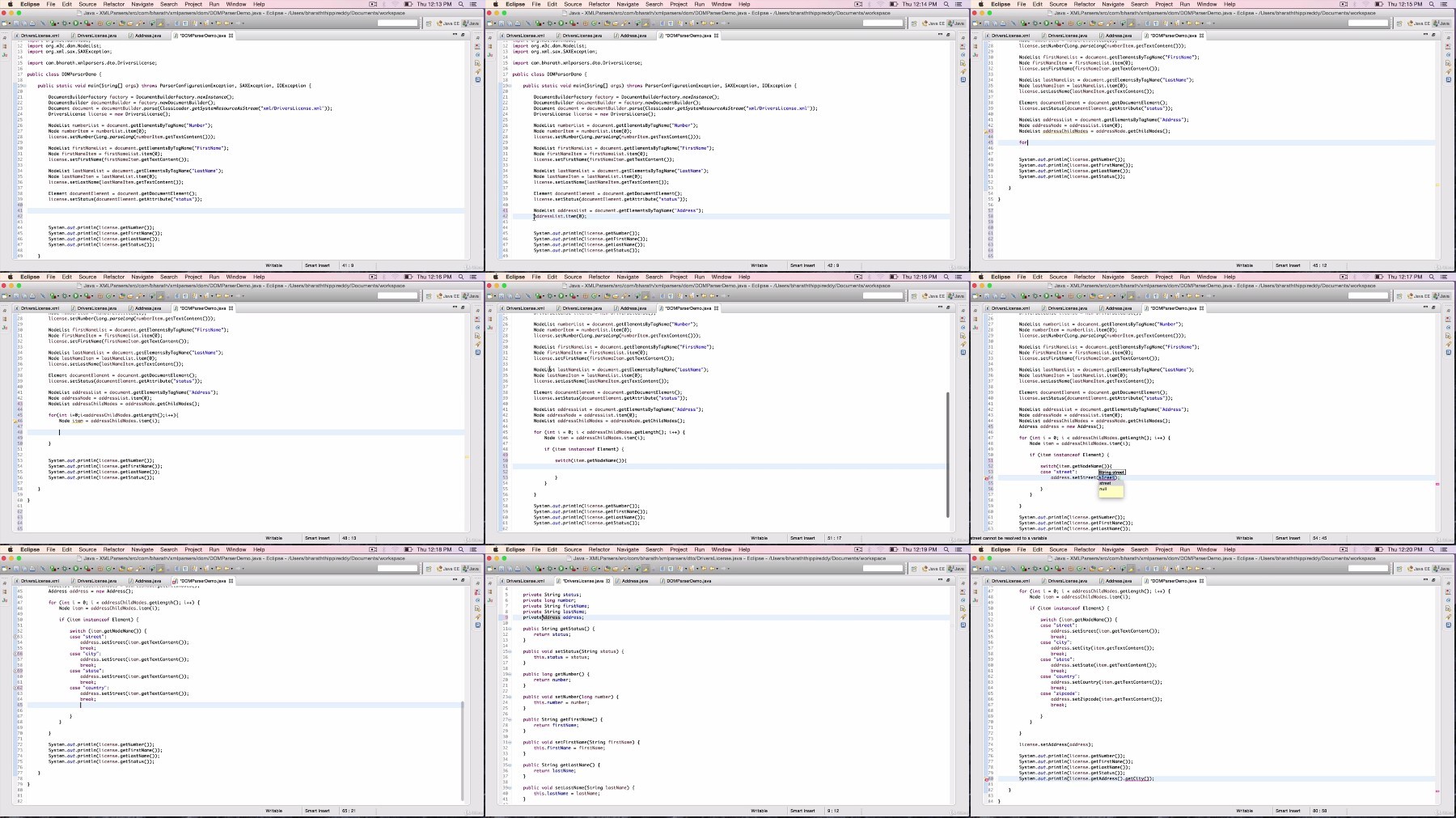The width and height of the screenshot is (1456, 818).
Task: Open Navigate menu in 12:18 PM window
Action: click(x=142, y=549)
